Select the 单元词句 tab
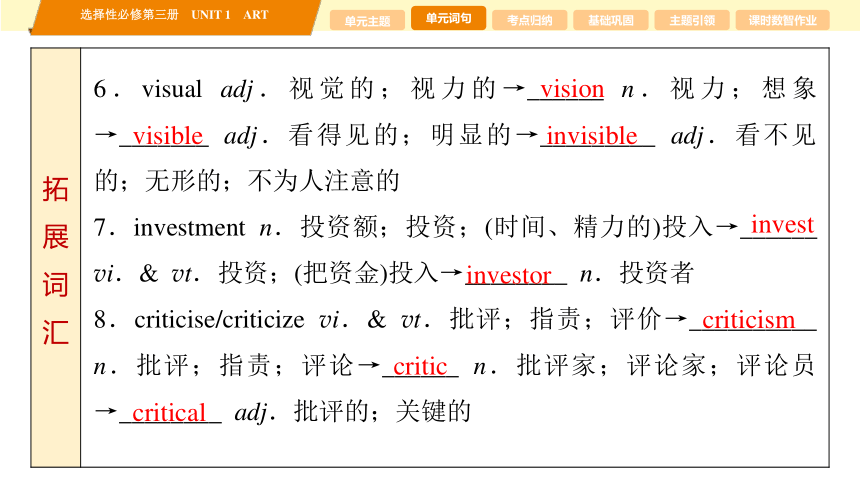This screenshot has width=860, height=484. [448, 18]
